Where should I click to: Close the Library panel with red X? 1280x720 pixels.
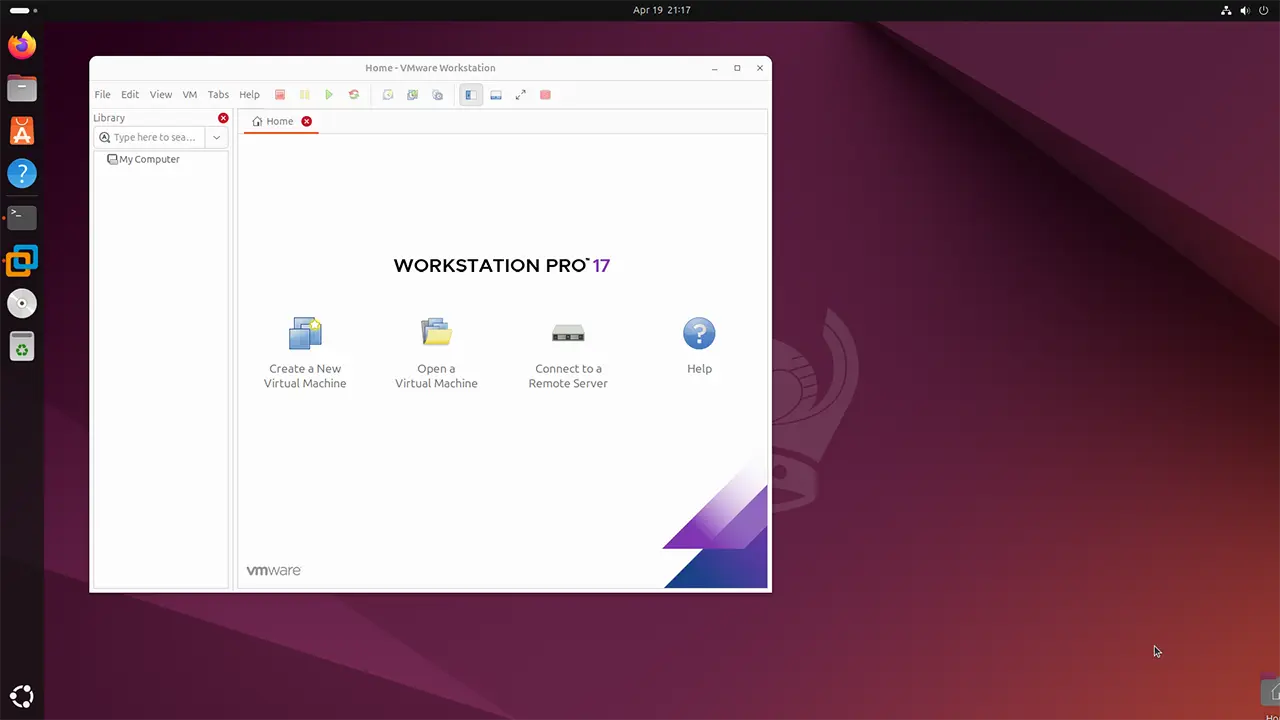click(223, 118)
